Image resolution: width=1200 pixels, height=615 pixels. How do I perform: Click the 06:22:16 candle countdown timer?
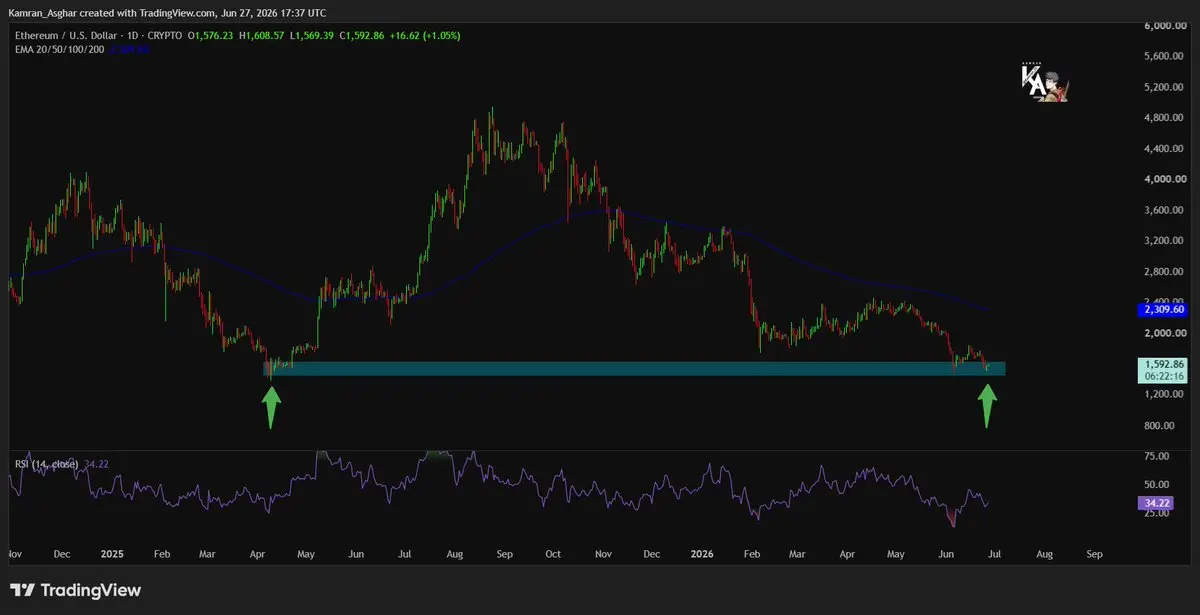tap(1162, 377)
